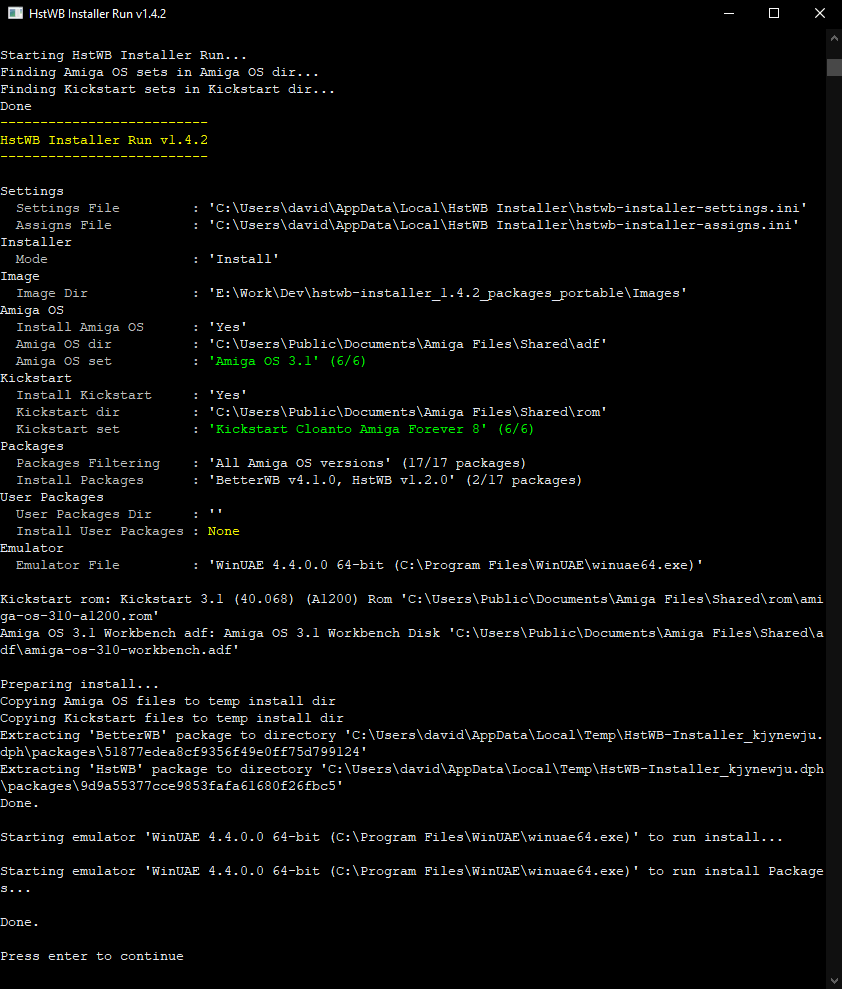Screen dimensions: 842x989
Task: Click the 'Settings' section heading
Action: [32, 191]
